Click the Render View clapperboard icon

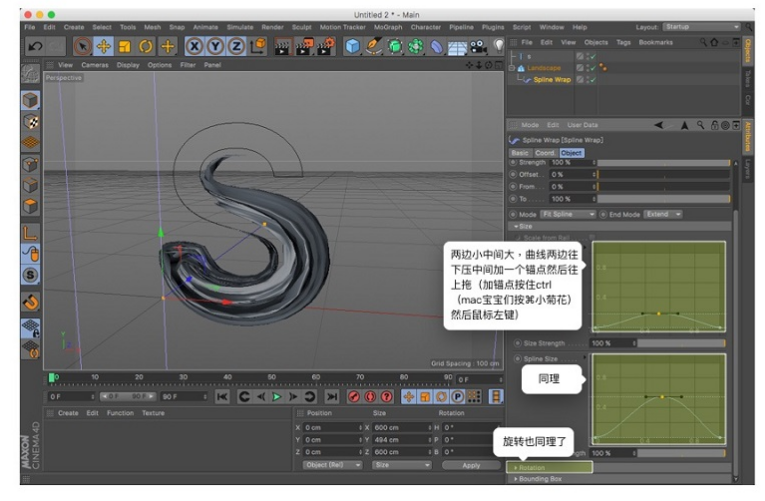pyautogui.click(x=282, y=46)
